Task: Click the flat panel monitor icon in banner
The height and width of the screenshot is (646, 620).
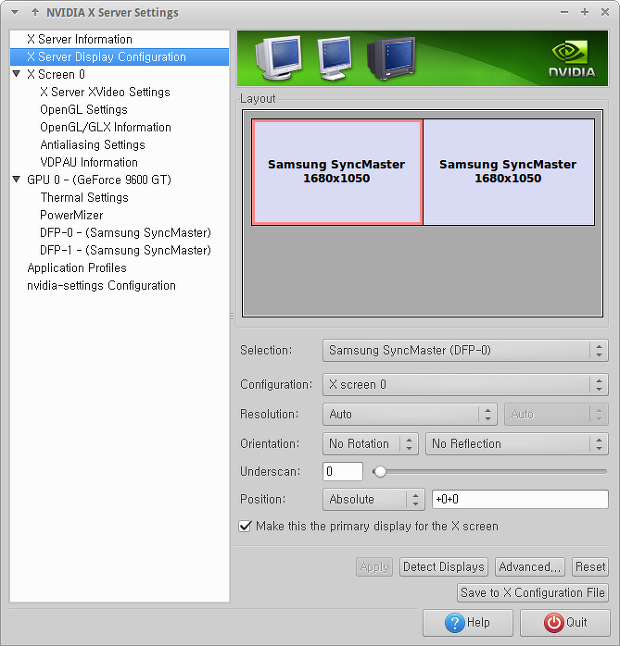Action: [x=334, y=58]
